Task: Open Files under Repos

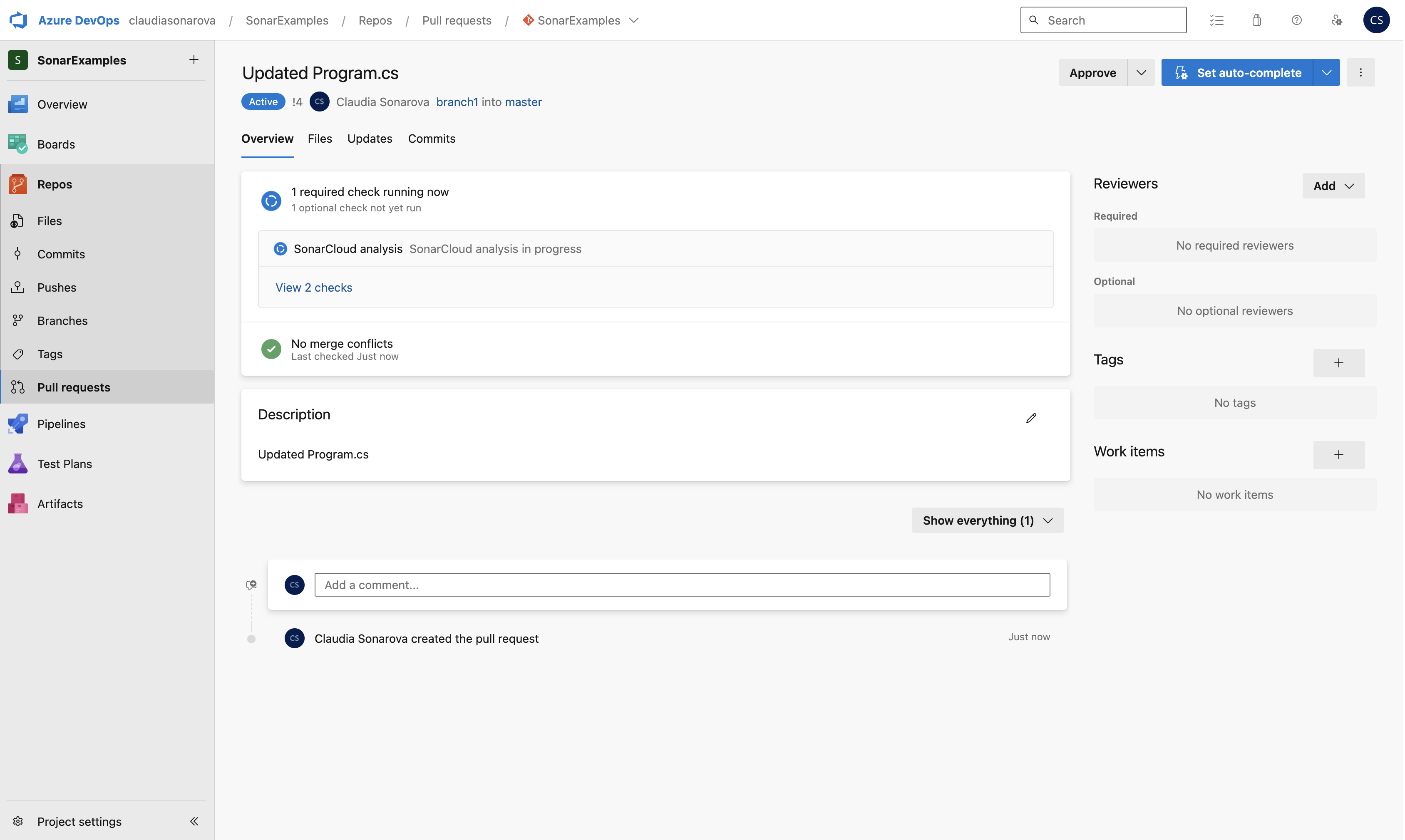Action: click(107, 221)
